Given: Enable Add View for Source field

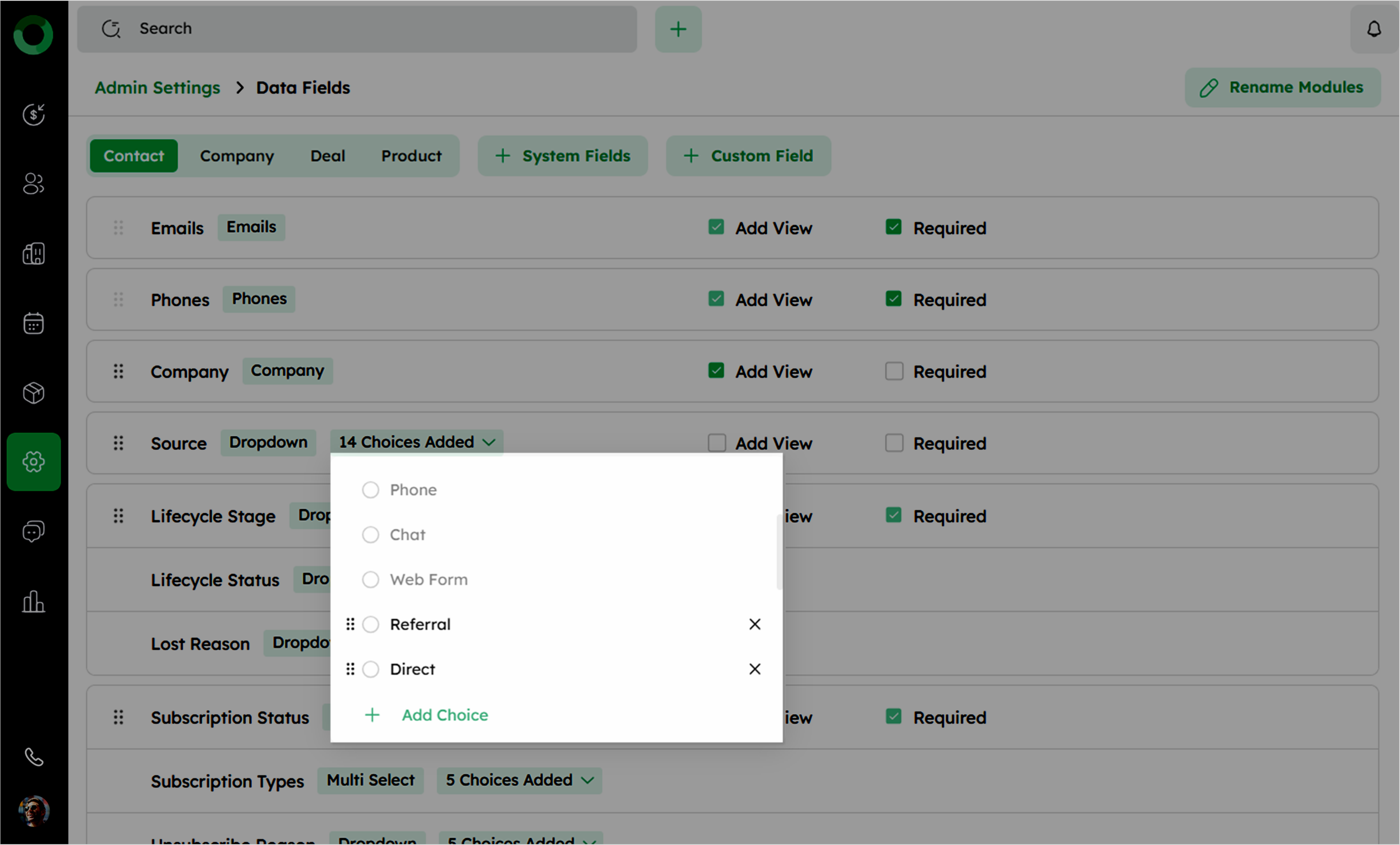Looking at the screenshot, I should coord(716,443).
